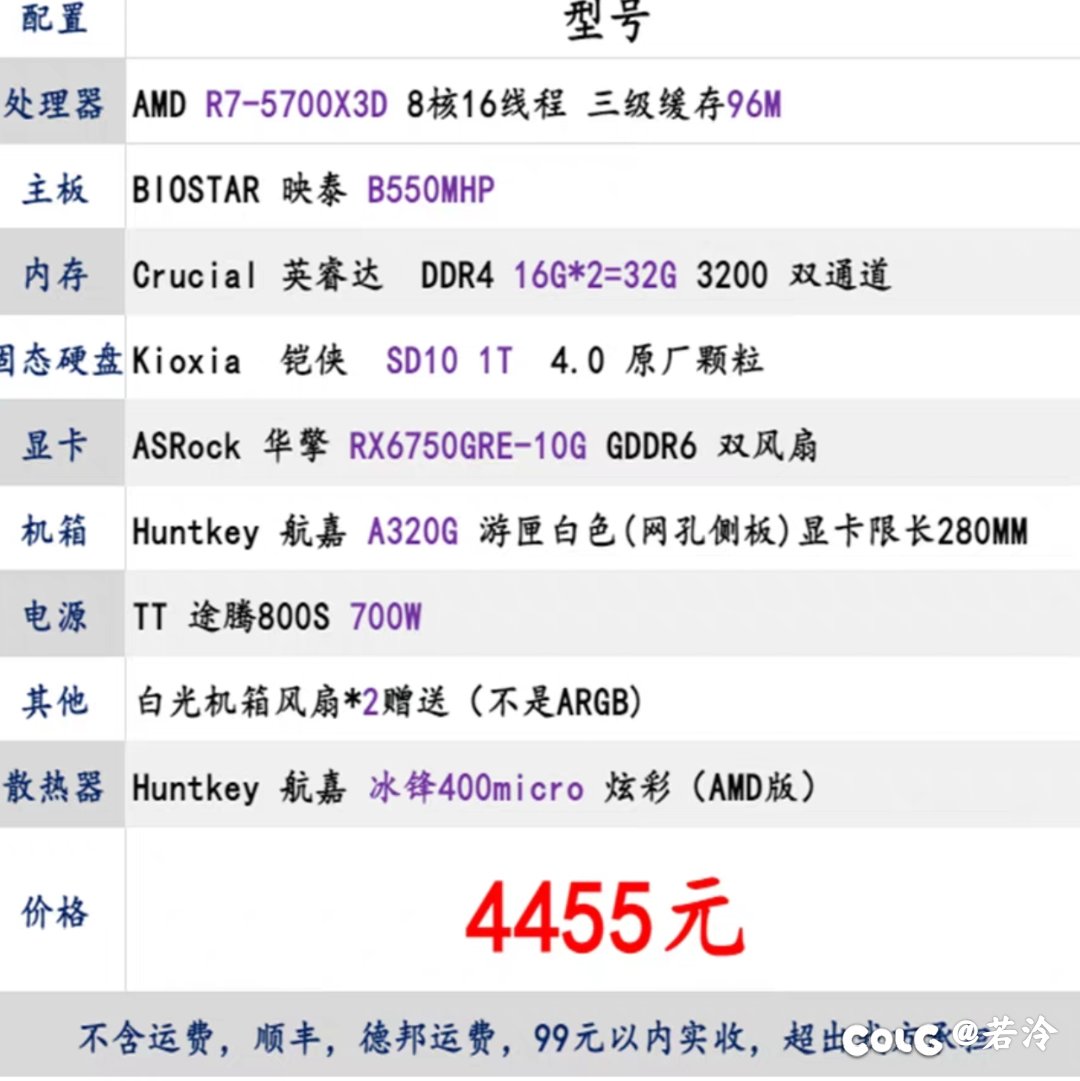
Task: Click the 配置 column header
Action: point(55,17)
